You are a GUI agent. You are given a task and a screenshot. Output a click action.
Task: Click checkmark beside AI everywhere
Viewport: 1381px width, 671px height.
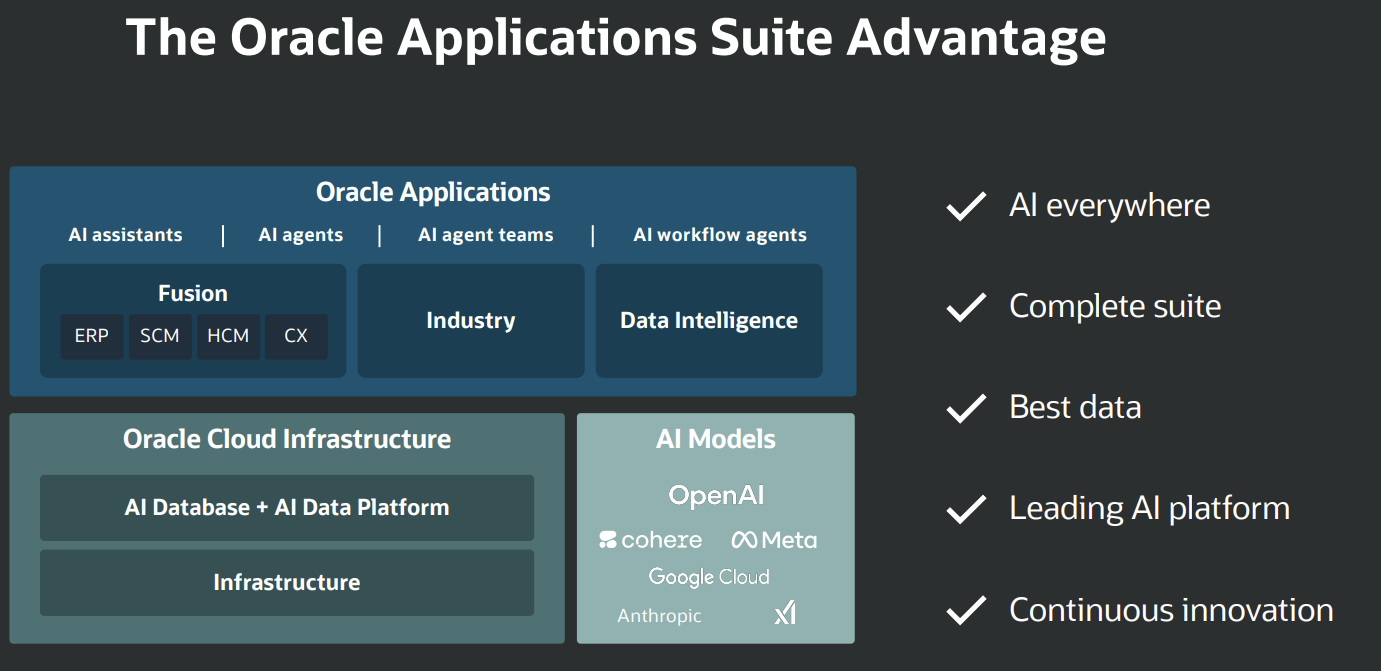click(x=966, y=206)
